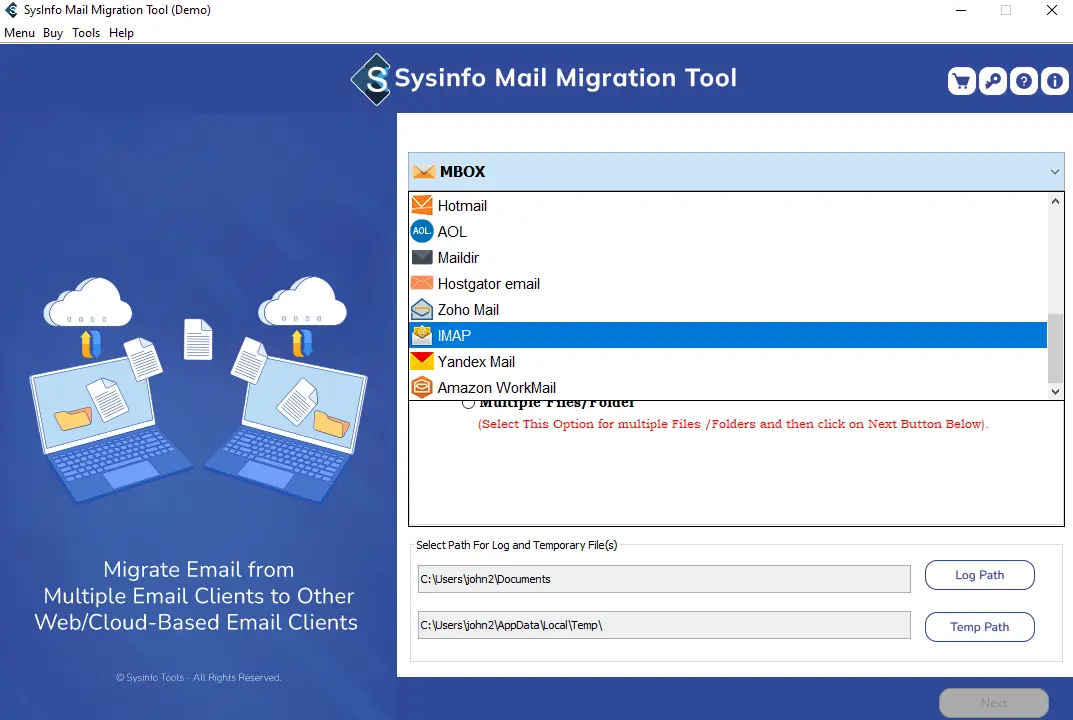1073x720 pixels.
Task: Click the dropdown list scroll up arrow
Action: pyautogui.click(x=1055, y=201)
